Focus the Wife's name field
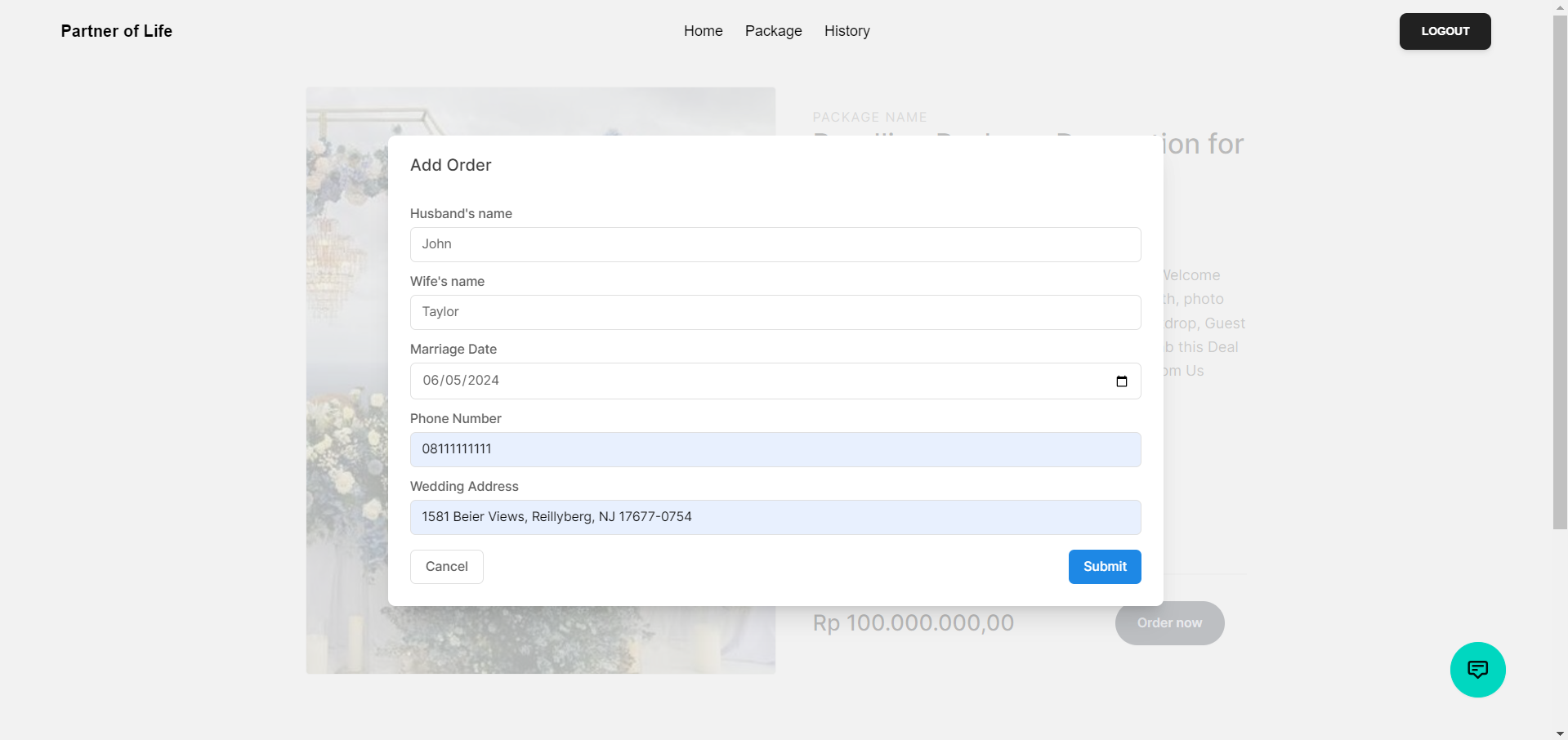The height and width of the screenshot is (740, 1568). [775, 312]
